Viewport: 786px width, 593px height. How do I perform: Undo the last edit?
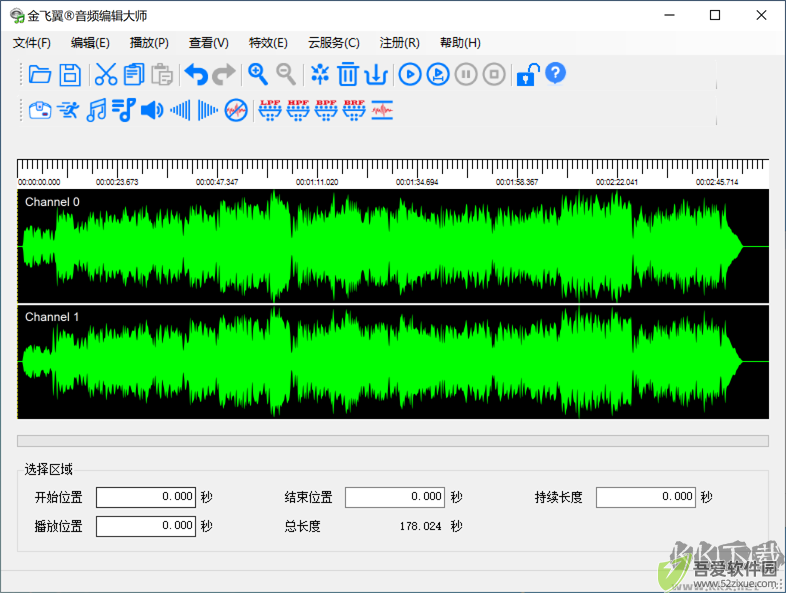[196, 74]
